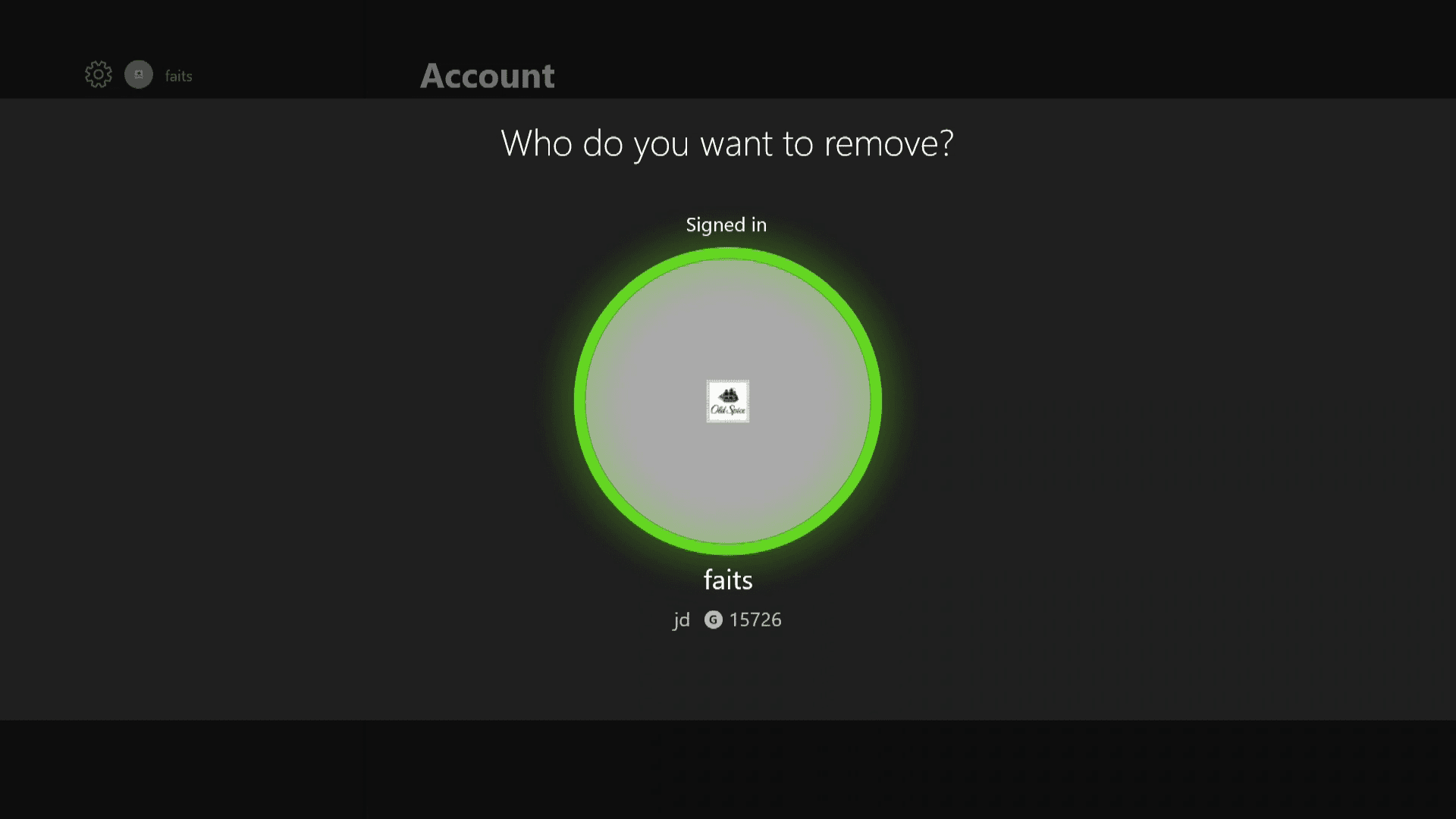The height and width of the screenshot is (819, 1456).
Task: Click the jd real name label
Action: click(682, 620)
